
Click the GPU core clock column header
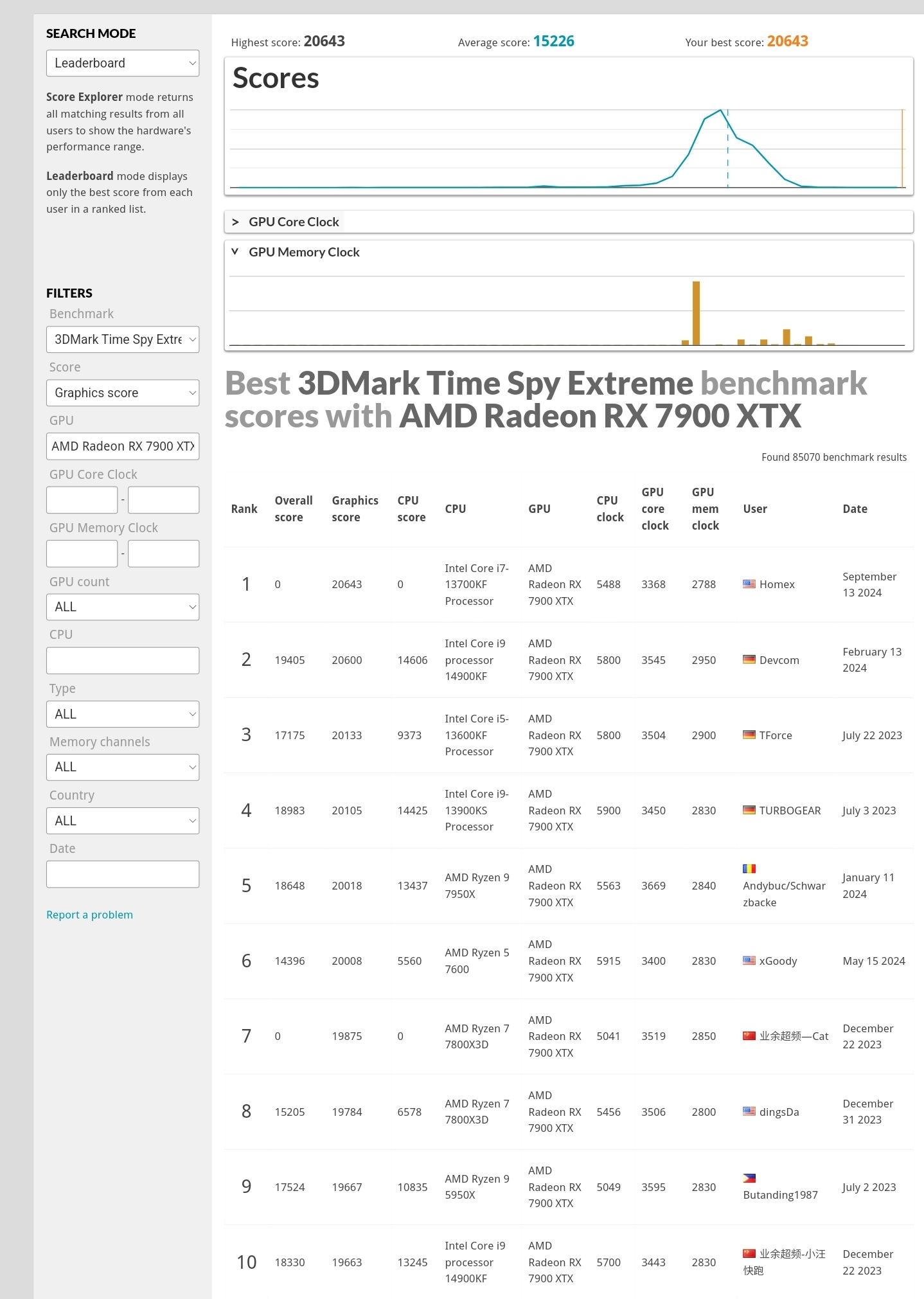coord(655,508)
